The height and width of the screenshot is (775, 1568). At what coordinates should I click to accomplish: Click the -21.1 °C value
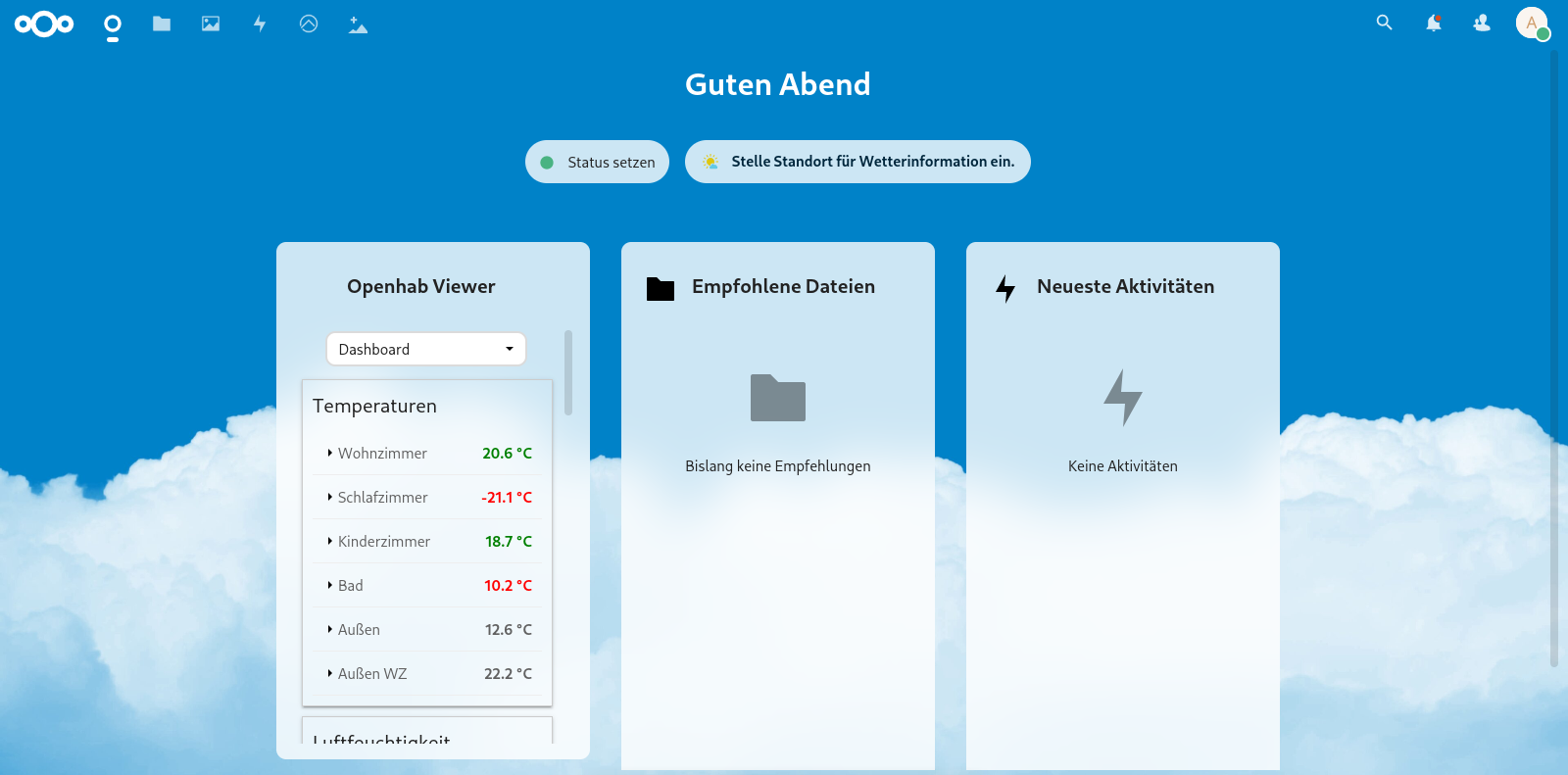pyautogui.click(x=507, y=497)
